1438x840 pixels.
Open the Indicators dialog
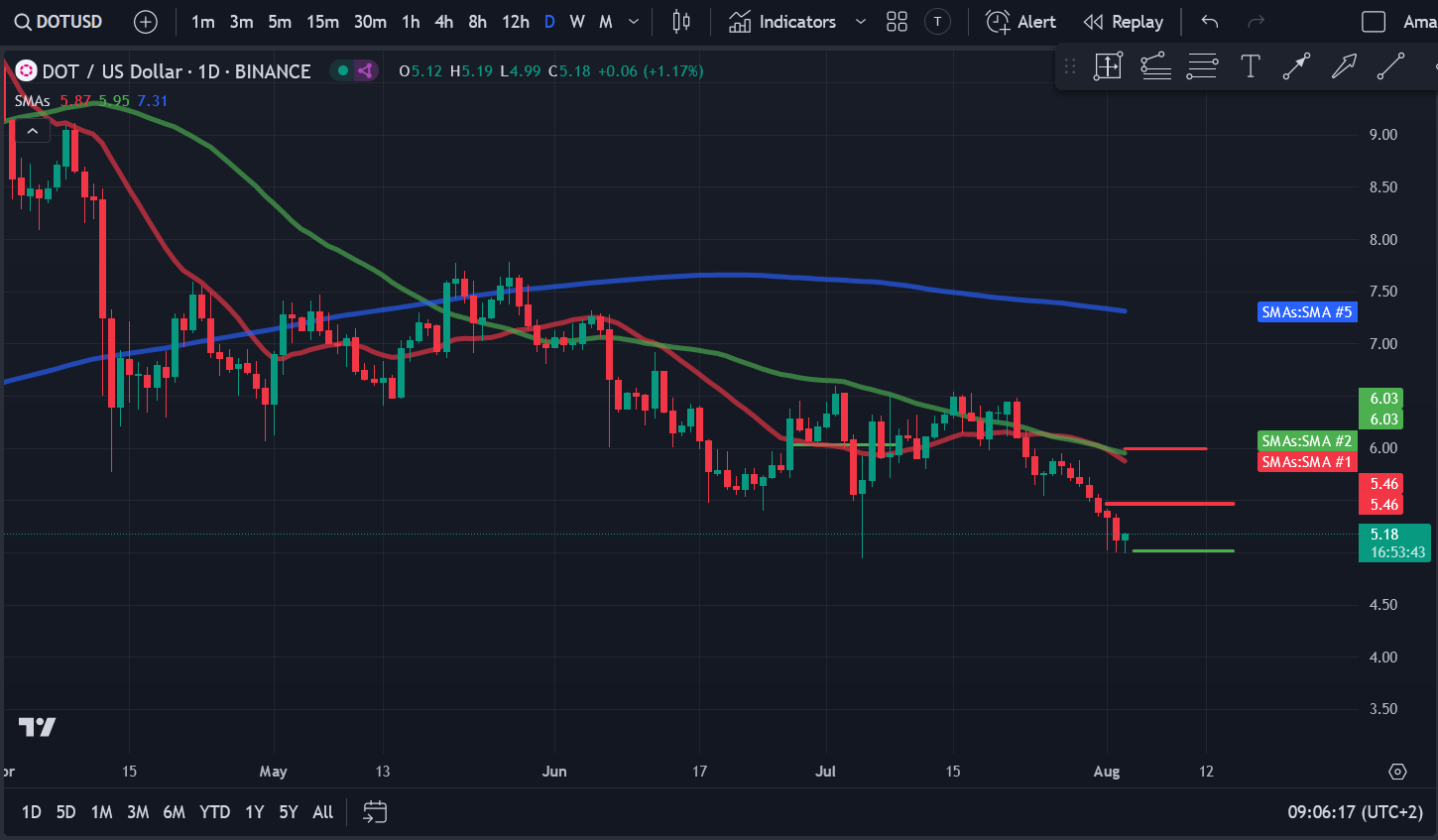(782, 22)
